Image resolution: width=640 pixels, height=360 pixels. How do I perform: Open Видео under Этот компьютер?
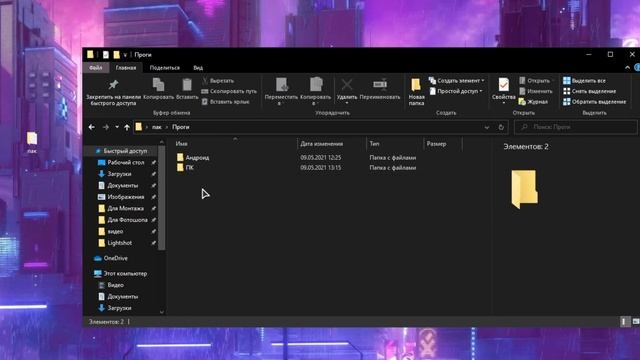(111, 285)
